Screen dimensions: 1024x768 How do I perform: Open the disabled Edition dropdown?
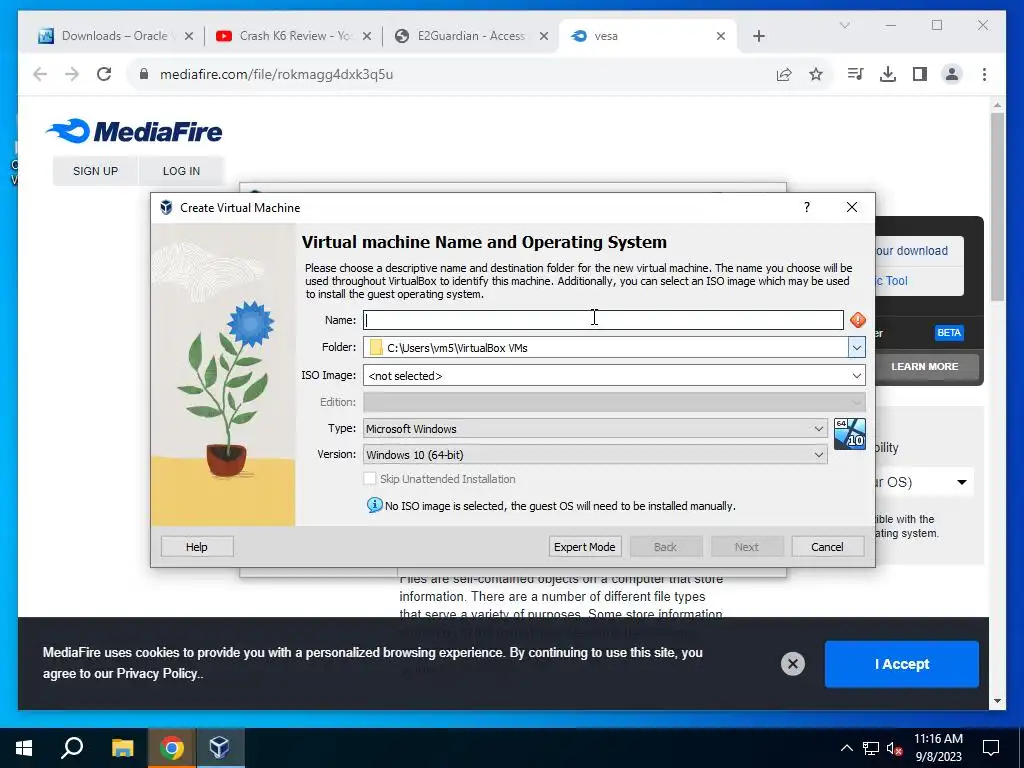point(615,402)
